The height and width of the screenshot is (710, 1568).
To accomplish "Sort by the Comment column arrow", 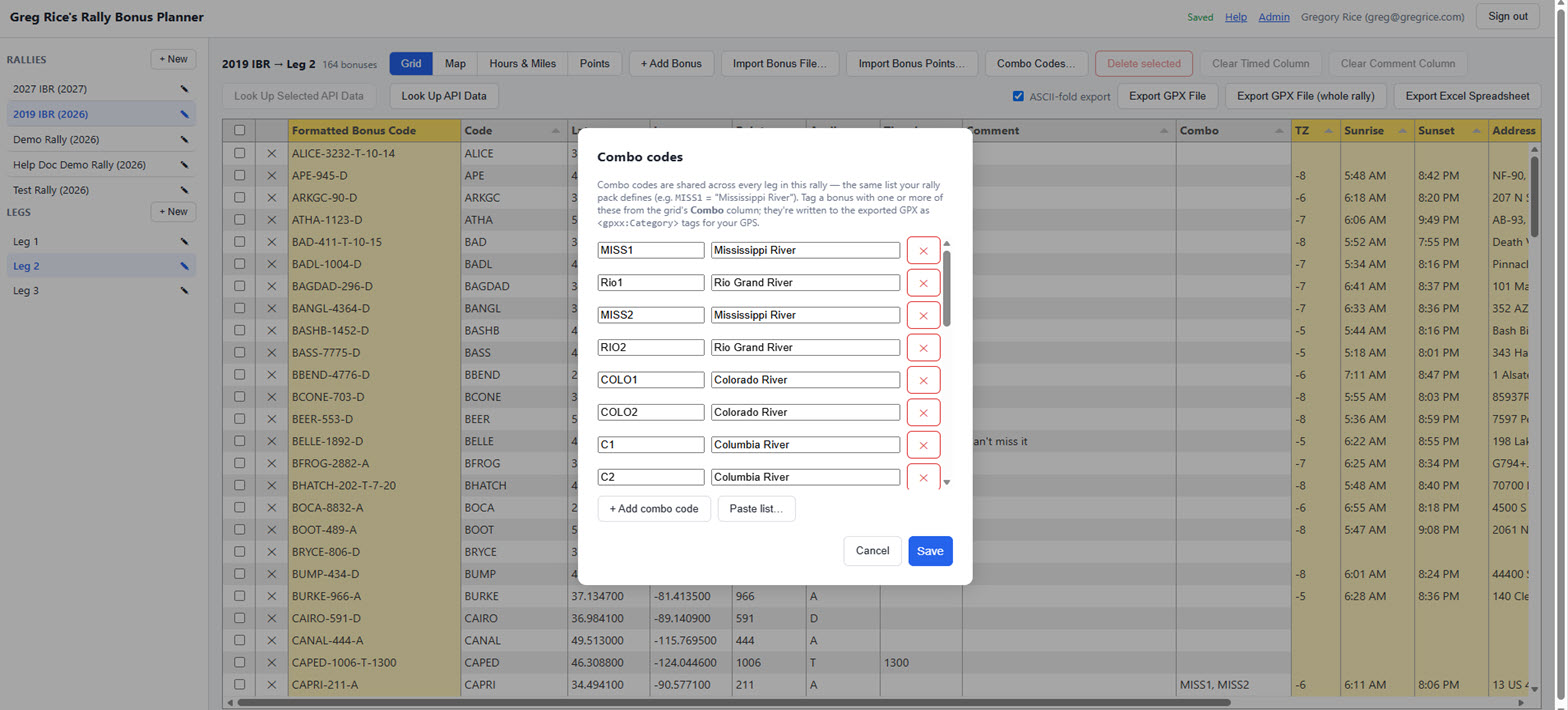I will tap(1165, 131).
